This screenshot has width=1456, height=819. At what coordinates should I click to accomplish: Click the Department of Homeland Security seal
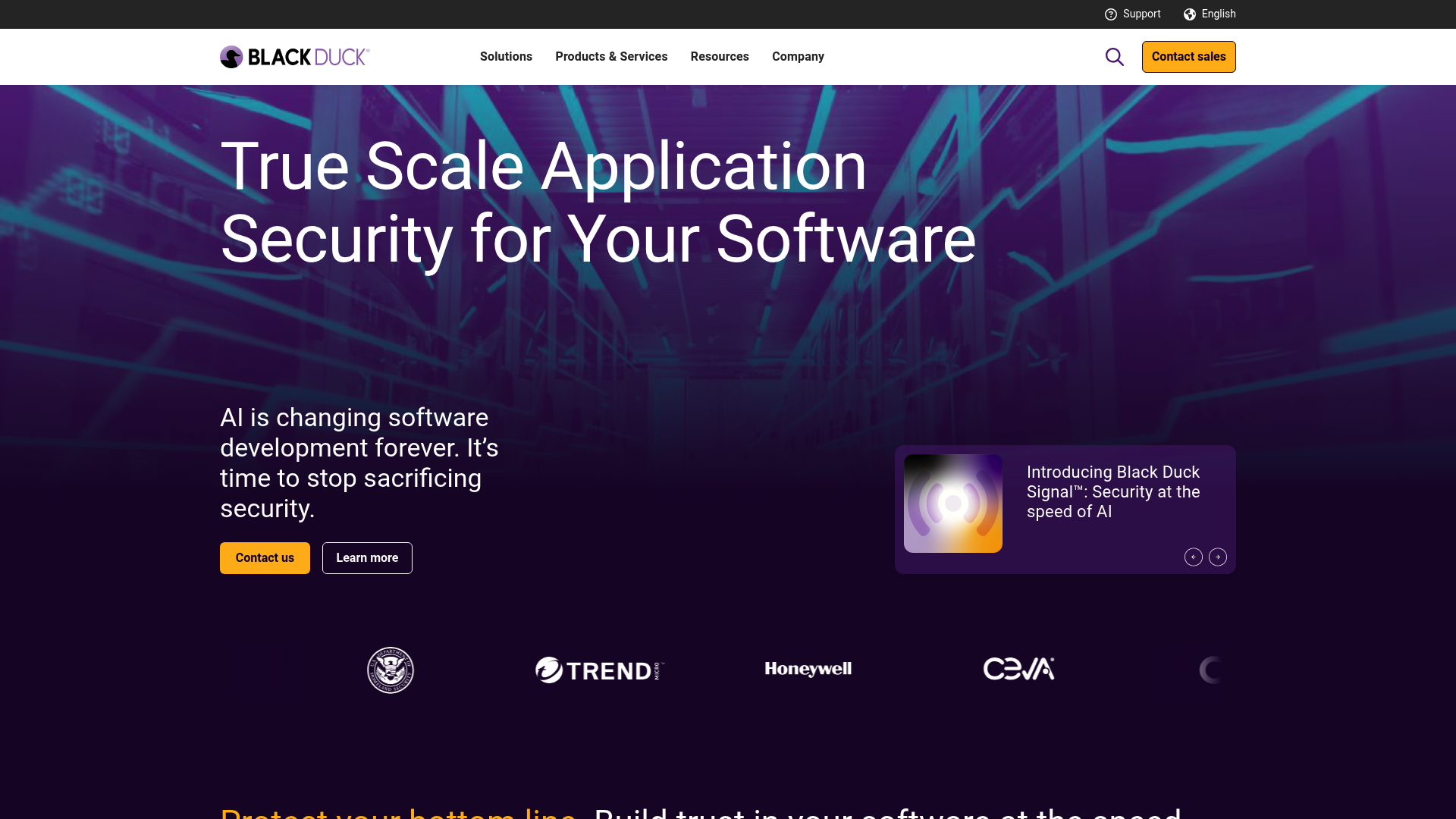(x=391, y=670)
